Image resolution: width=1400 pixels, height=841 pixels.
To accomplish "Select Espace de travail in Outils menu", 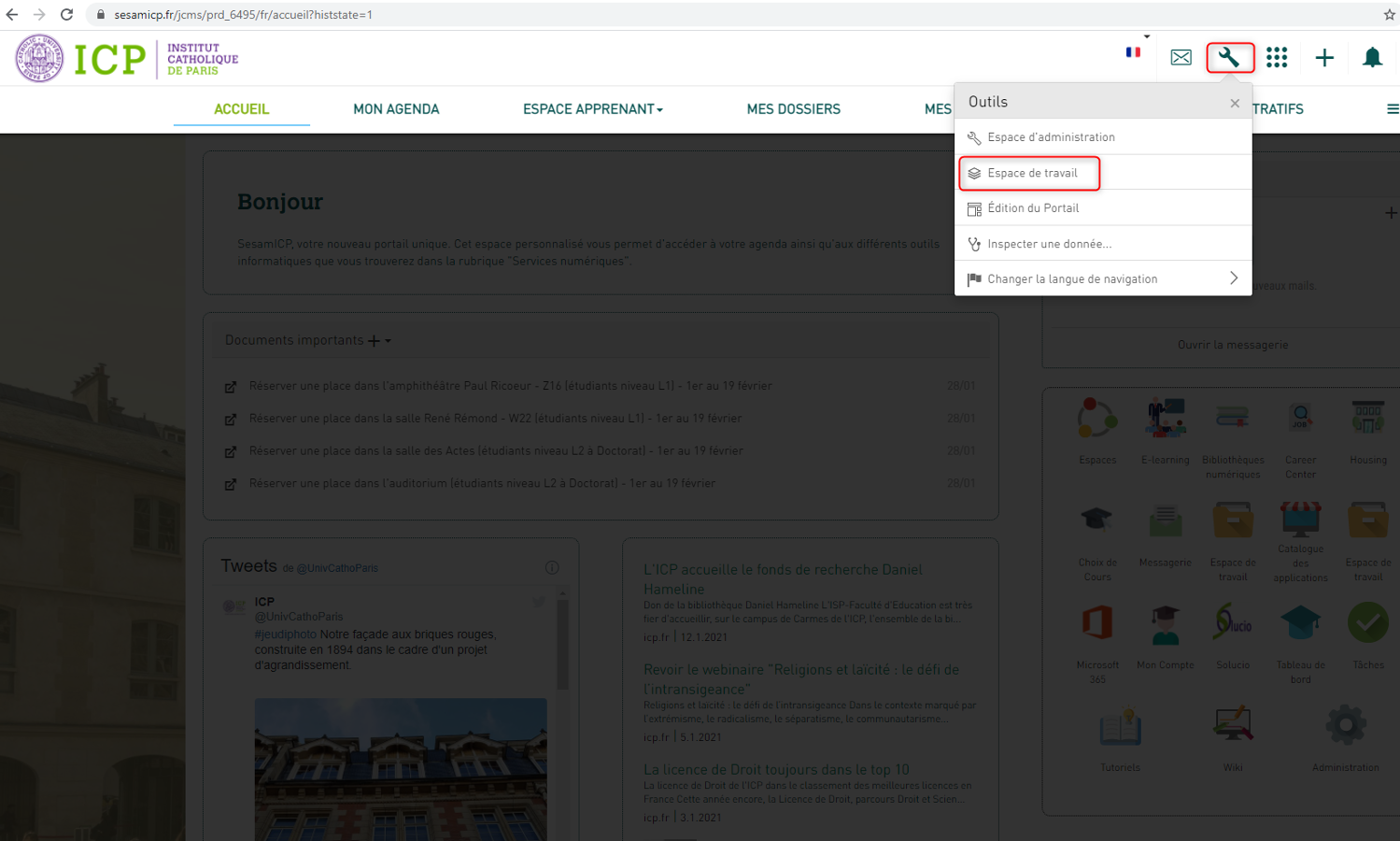I will pos(1031,173).
